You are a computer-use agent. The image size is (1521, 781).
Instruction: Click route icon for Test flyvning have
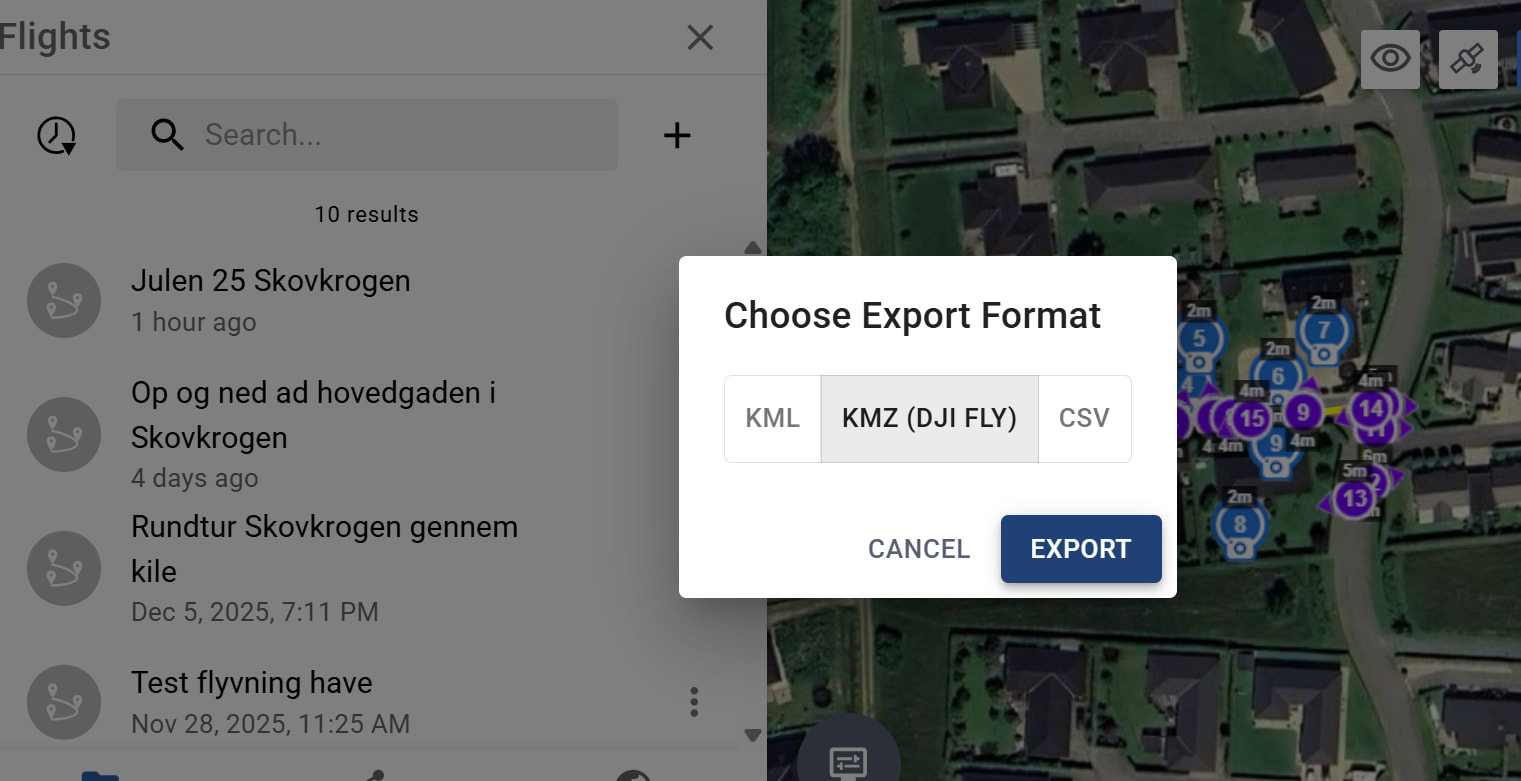click(64, 702)
